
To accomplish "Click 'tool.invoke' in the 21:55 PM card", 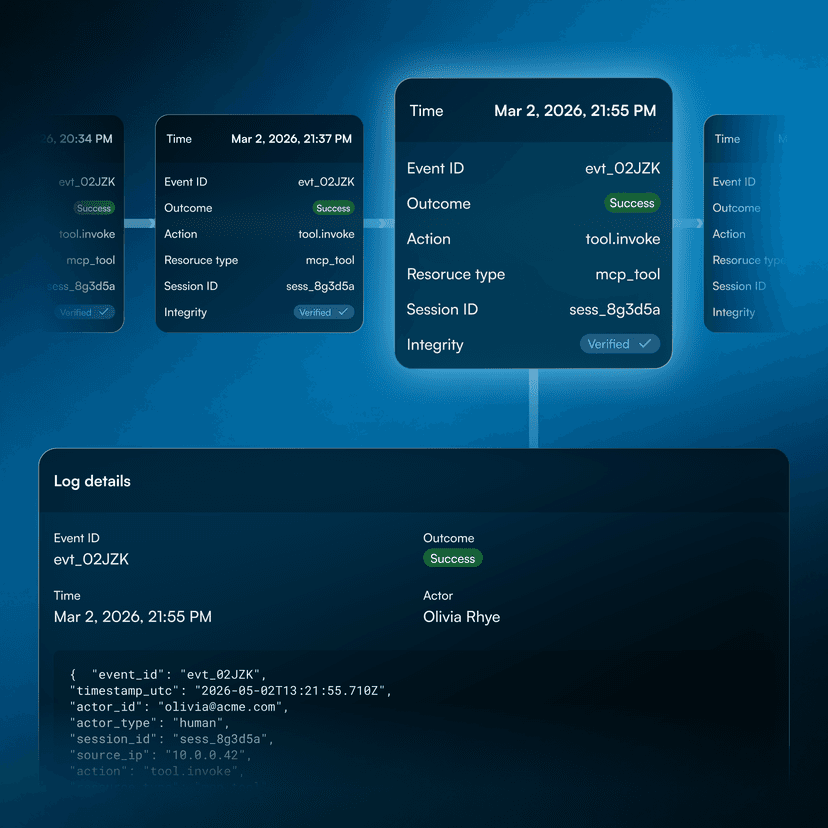I will [623, 239].
